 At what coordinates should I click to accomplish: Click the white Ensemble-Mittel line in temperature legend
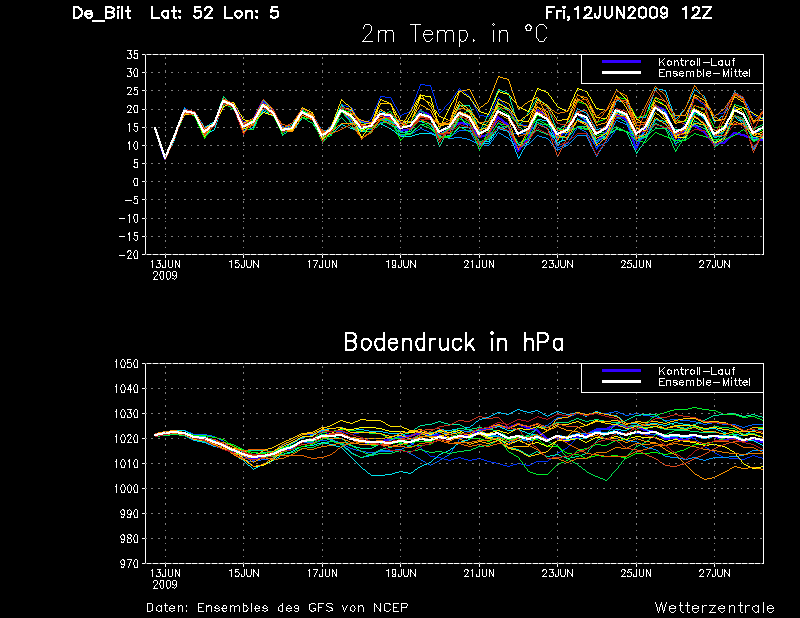coord(621,73)
